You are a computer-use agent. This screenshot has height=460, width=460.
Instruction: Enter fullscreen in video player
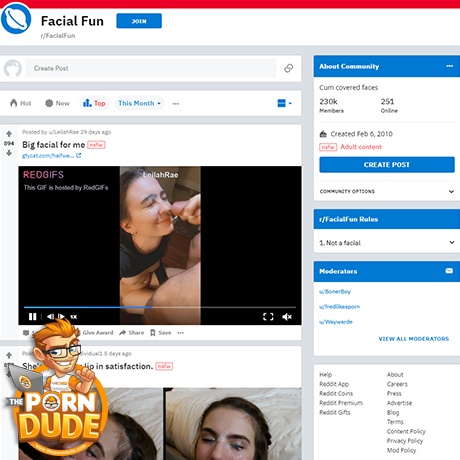tap(268, 316)
